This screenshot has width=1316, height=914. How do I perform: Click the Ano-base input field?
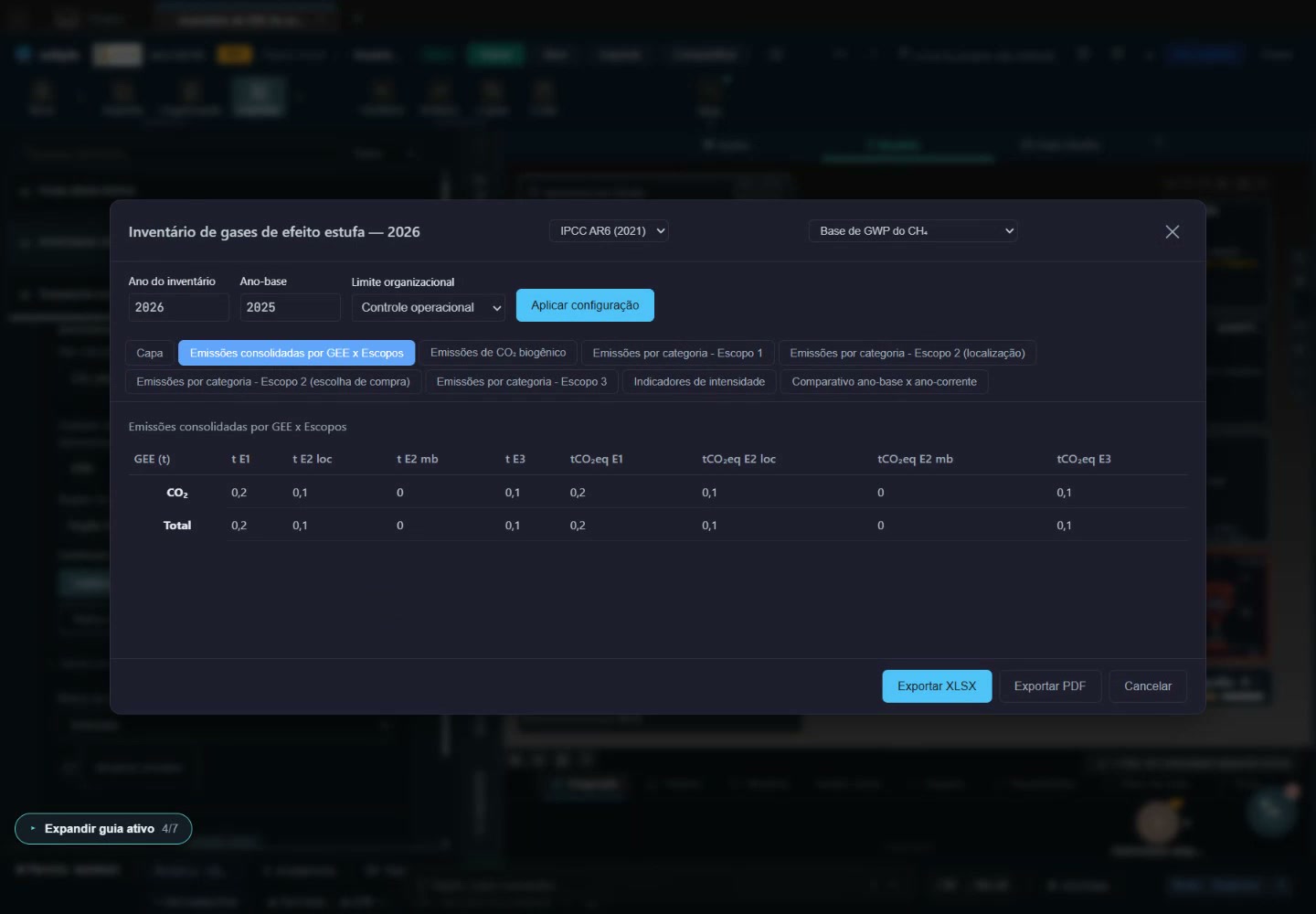[x=291, y=308]
